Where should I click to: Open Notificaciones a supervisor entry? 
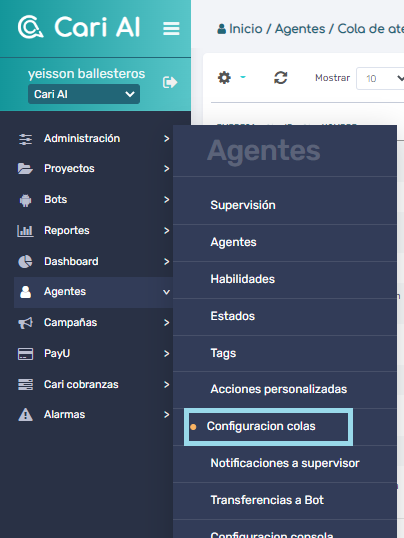click(285, 463)
